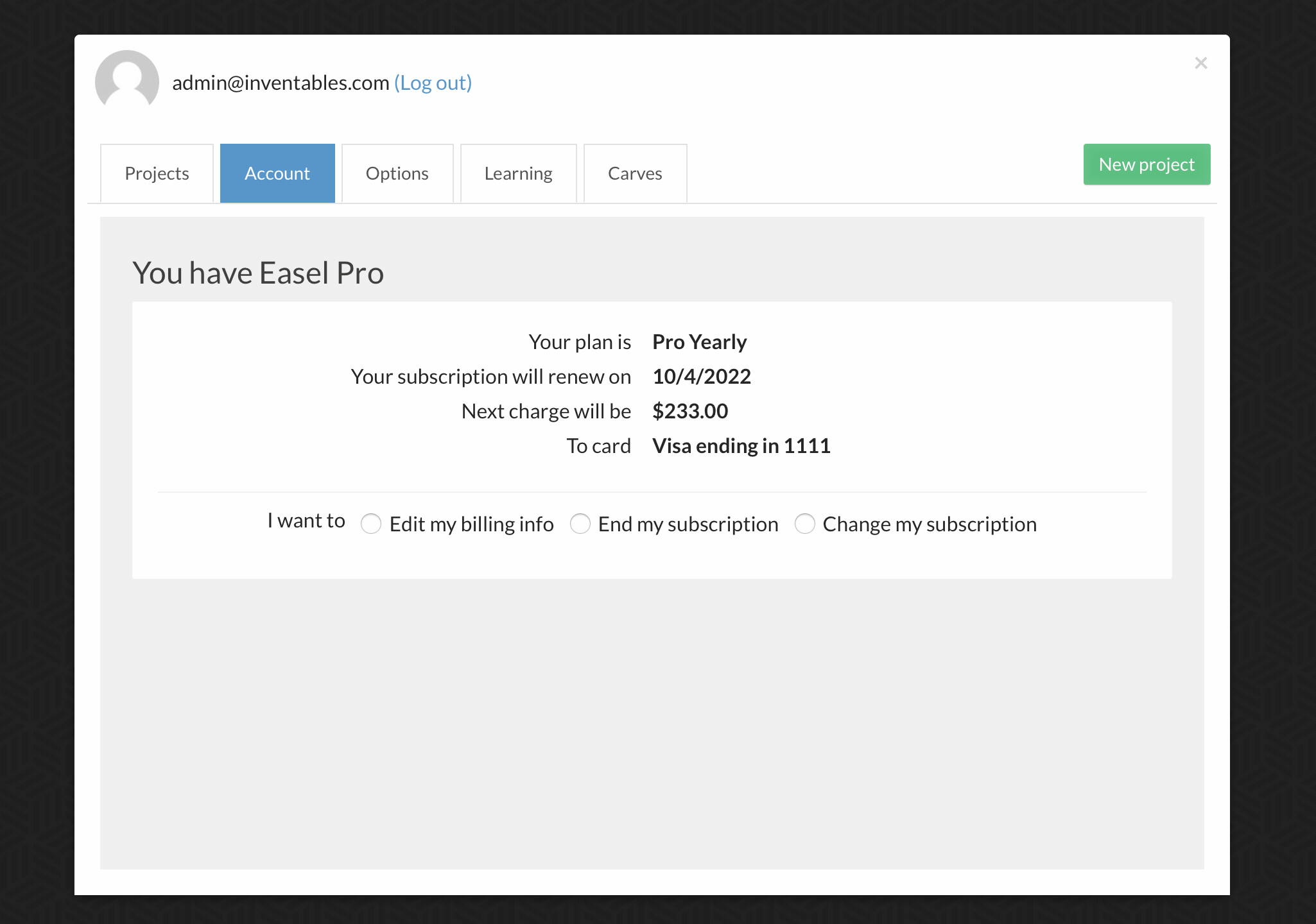Viewport: 1316px width, 924px height.
Task: Click the $233.00 next charge amount
Action: click(690, 411)
